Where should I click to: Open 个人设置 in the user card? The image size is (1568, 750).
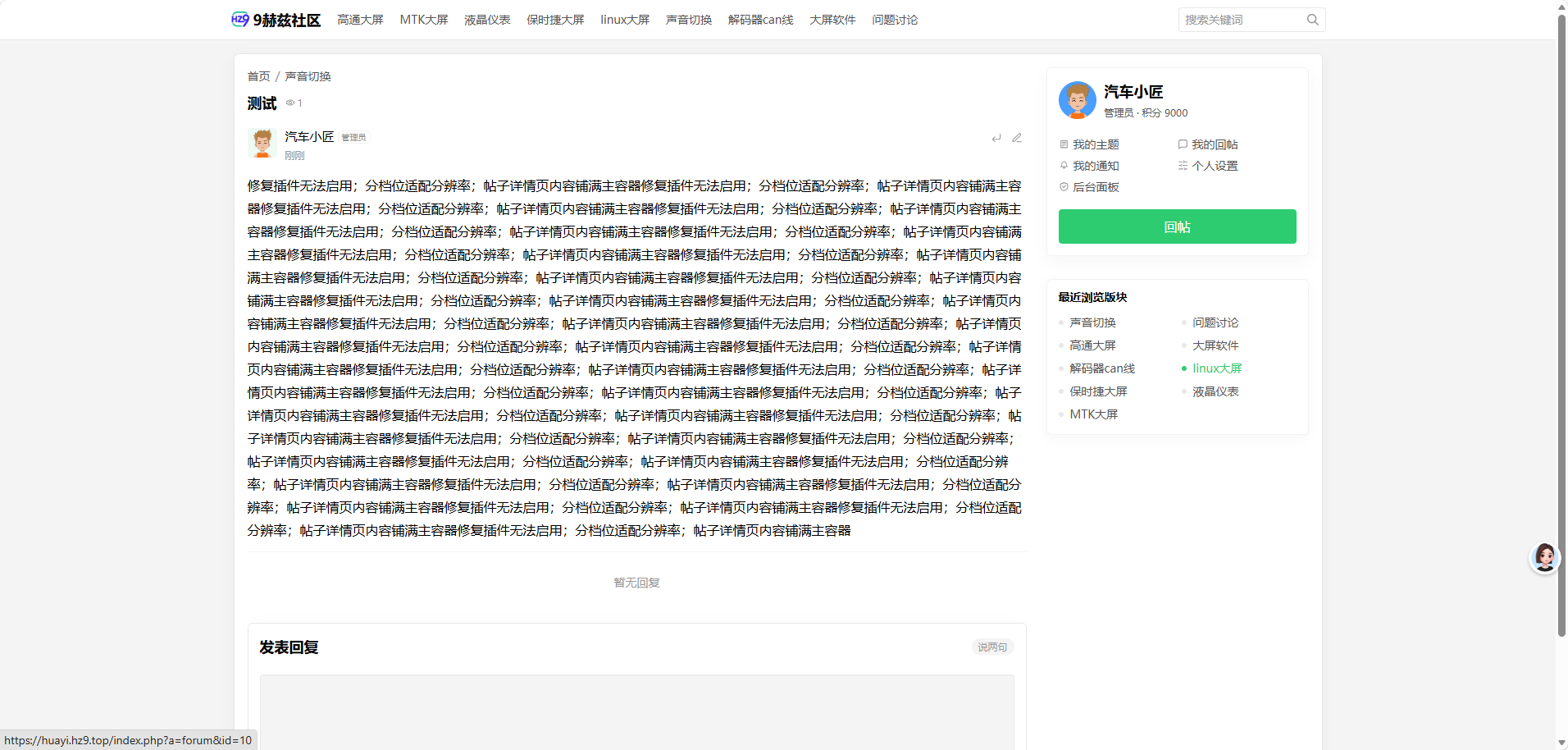1208,166
